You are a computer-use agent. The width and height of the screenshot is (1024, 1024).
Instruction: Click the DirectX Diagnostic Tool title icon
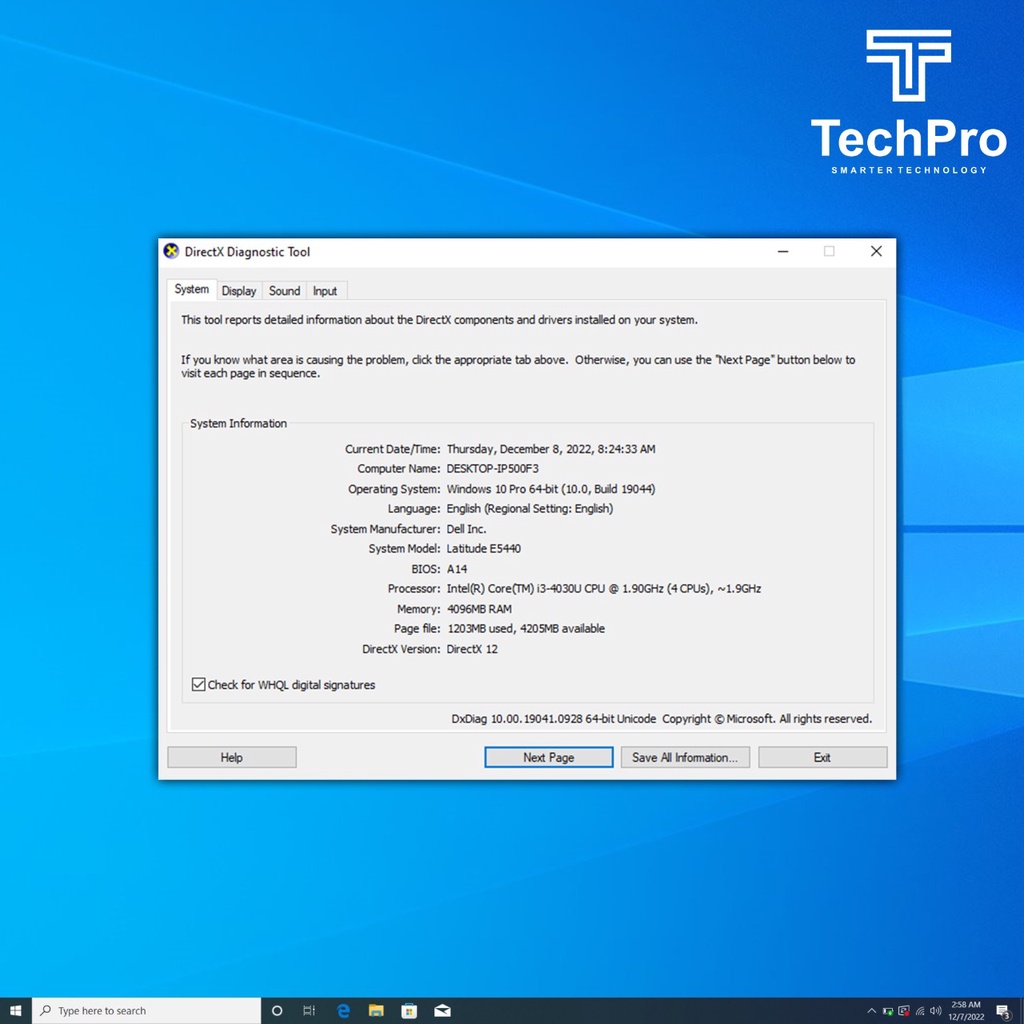click(x=171, y=252)
